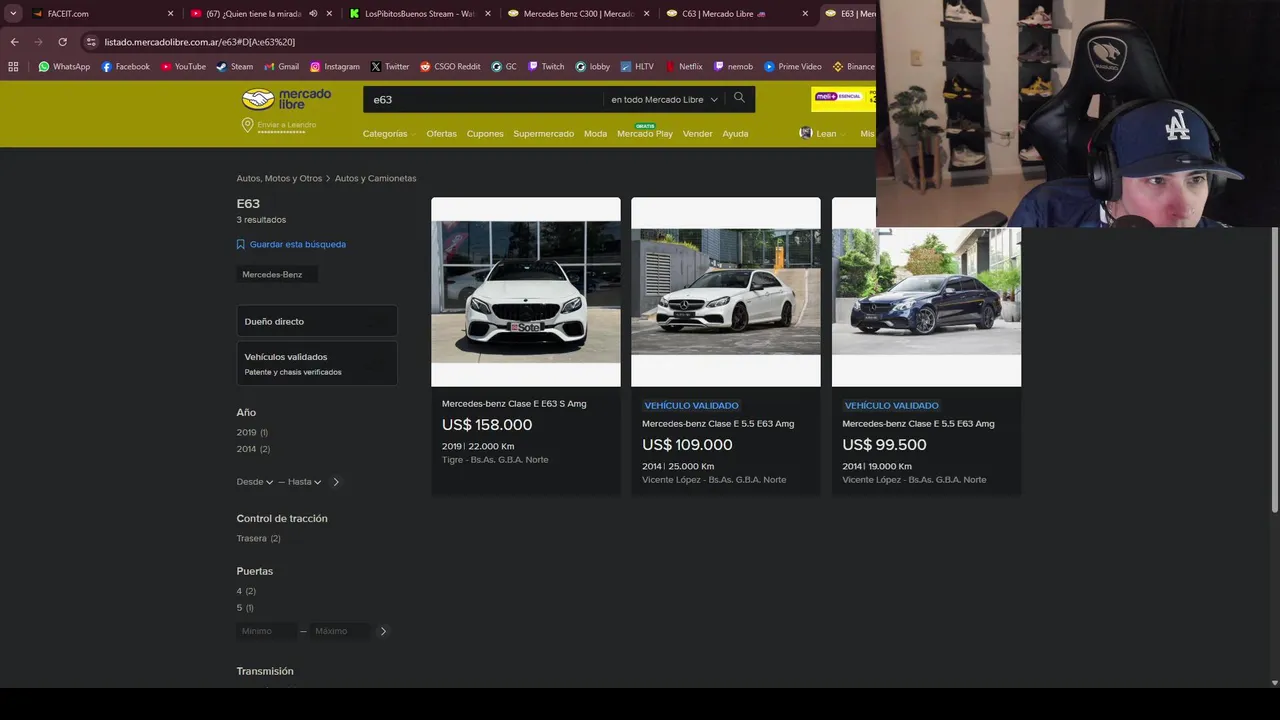Viewport: 1280px width, 720px height.
Task: Mute the YouTube tab via speaker icon
Action: click(x=313, y=14)
